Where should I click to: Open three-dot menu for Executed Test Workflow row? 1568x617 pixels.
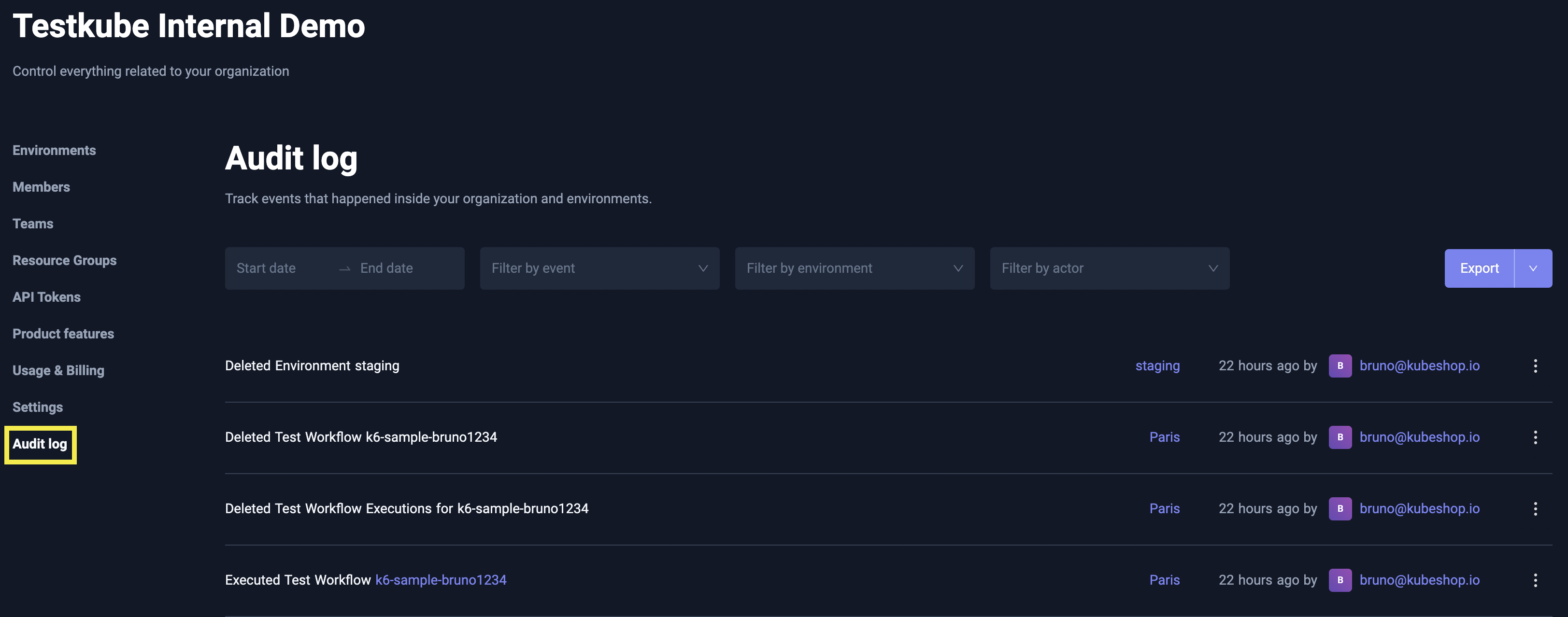click(x=1535, y=580)
